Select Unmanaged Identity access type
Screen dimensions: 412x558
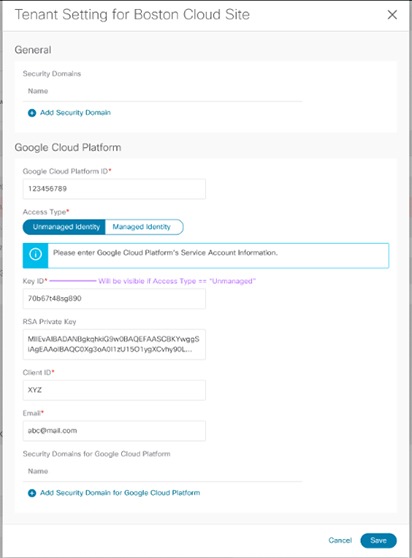click(64, 227)
